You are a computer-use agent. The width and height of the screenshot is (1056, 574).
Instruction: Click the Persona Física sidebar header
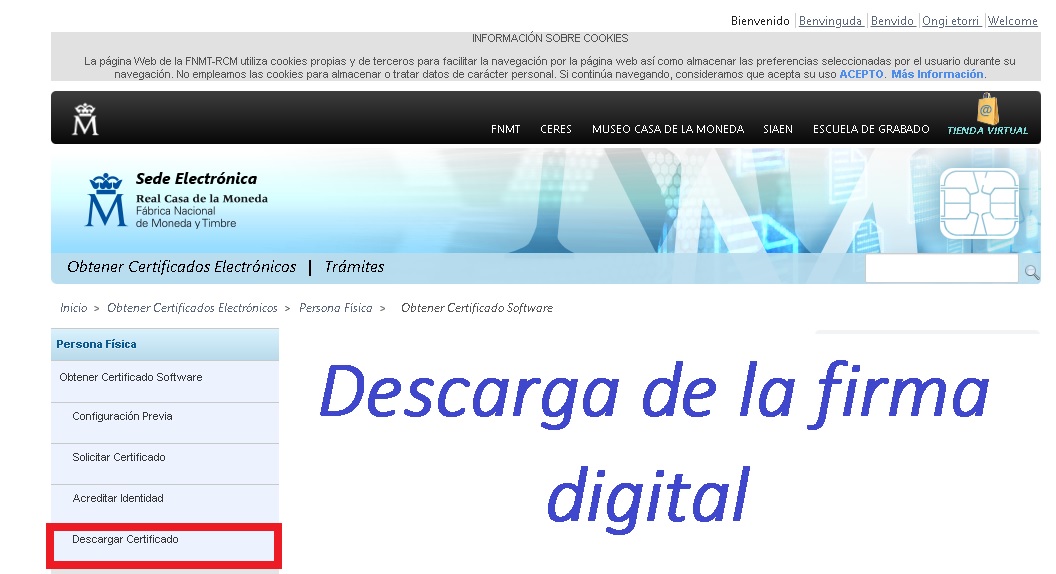(x=165, y=344)
